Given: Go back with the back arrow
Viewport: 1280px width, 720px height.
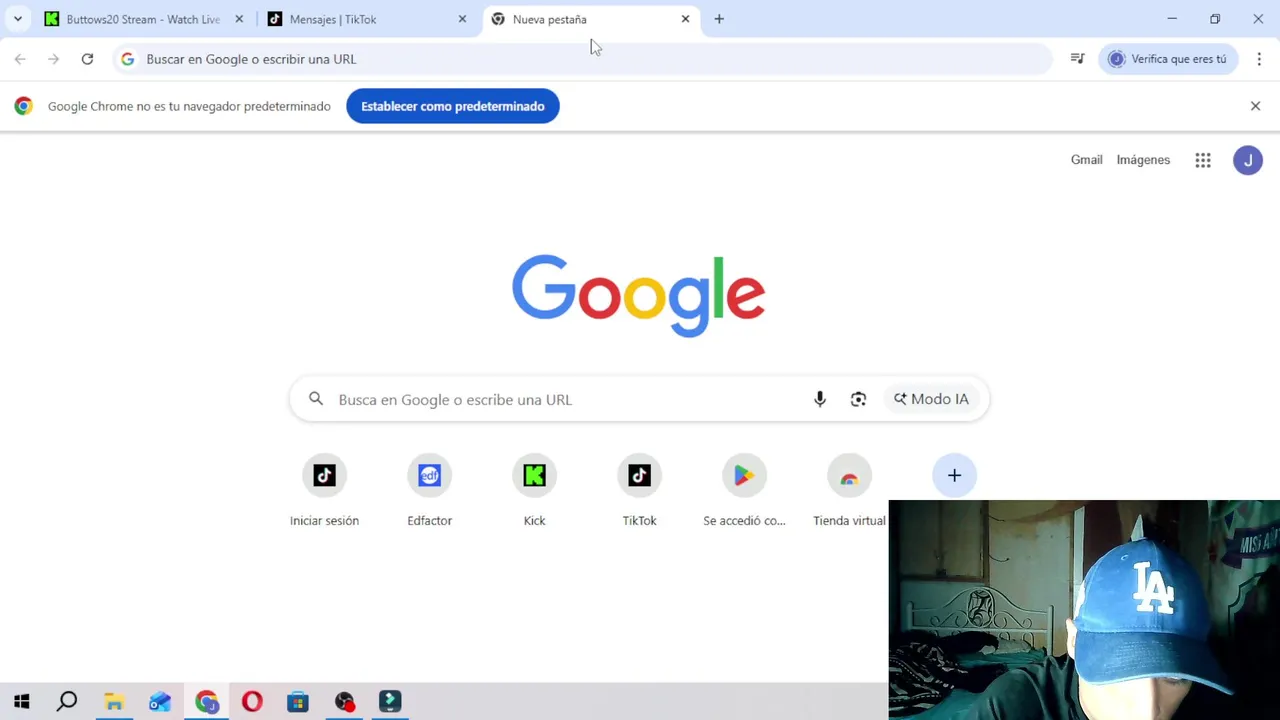Looking at the screenshot, I should pyautogui.click(x=20, y=59).
